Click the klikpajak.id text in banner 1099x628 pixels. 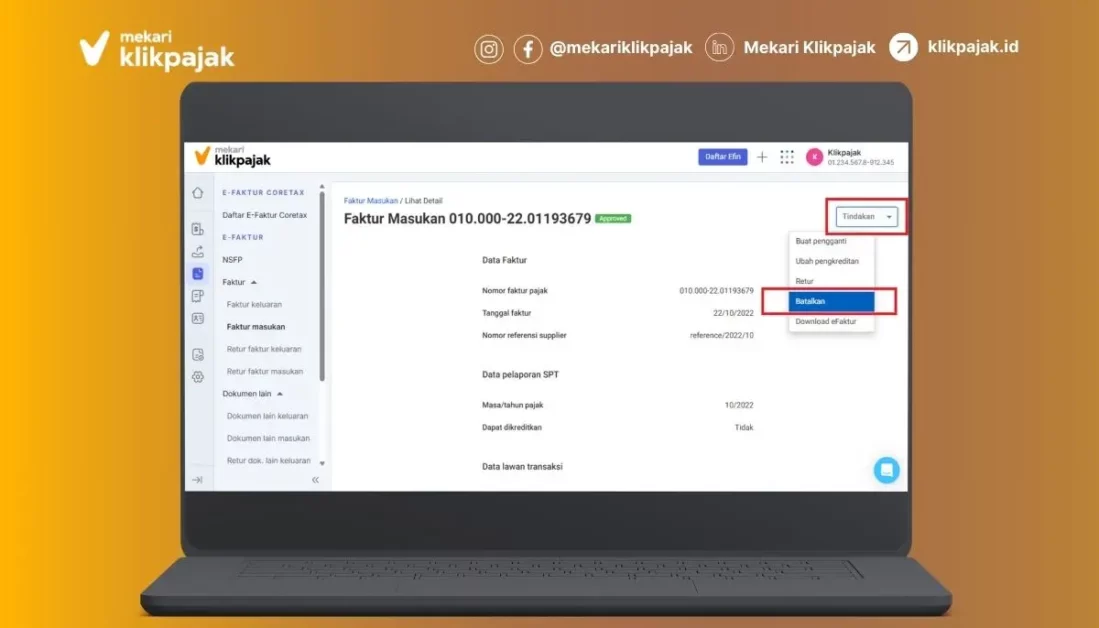(973, 47)
